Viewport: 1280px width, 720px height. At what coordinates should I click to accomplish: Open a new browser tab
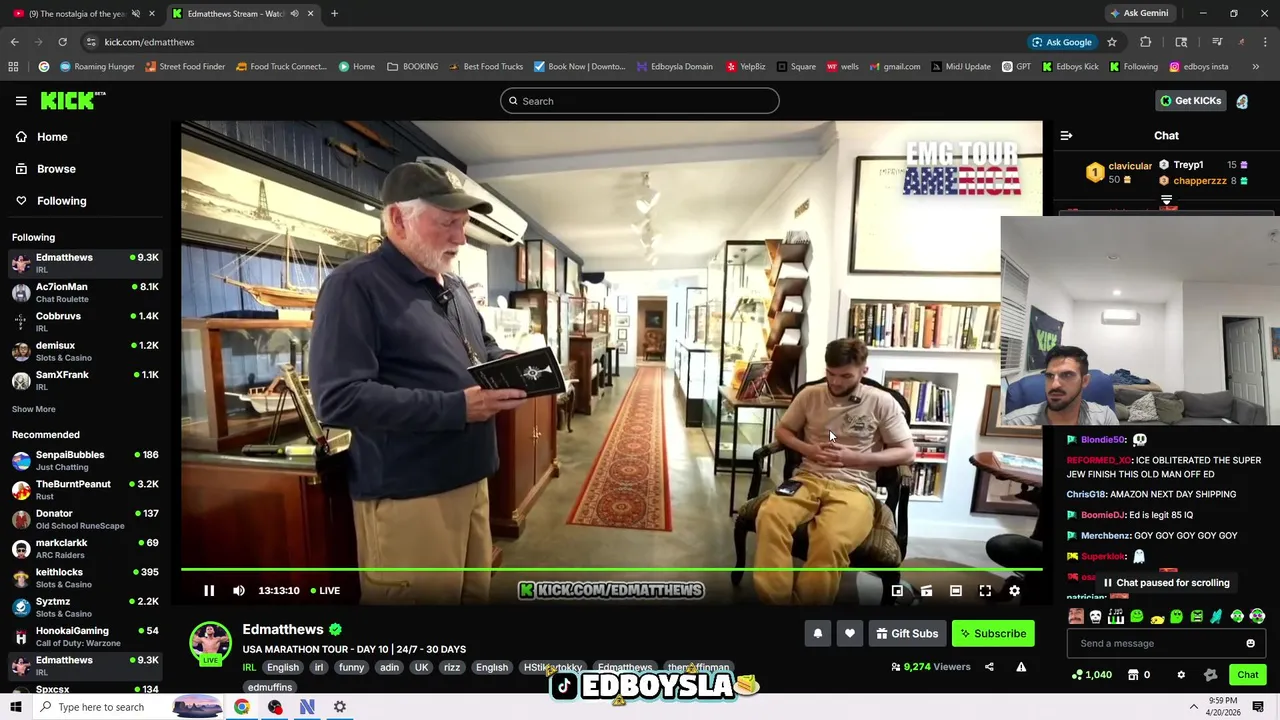pyautogui.click(x=334, y=14)
